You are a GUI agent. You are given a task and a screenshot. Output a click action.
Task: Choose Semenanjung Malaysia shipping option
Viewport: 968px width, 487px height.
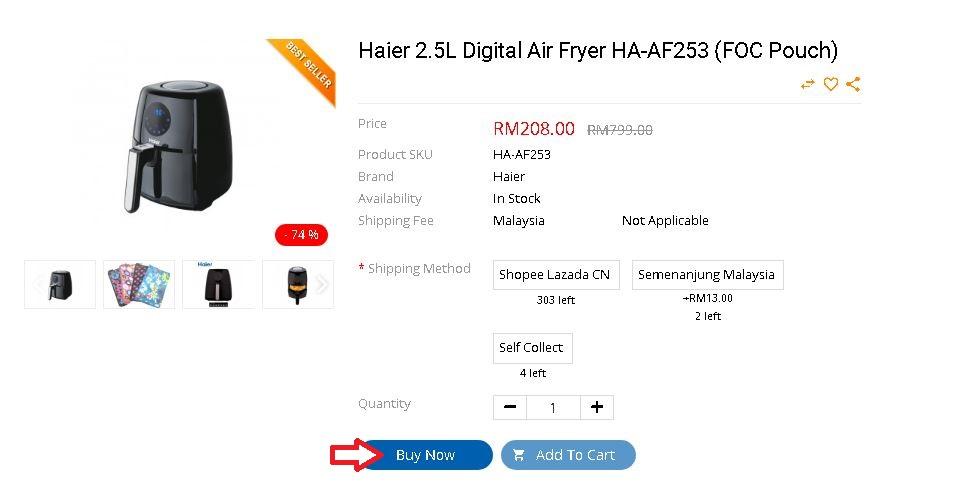[707, 275]
